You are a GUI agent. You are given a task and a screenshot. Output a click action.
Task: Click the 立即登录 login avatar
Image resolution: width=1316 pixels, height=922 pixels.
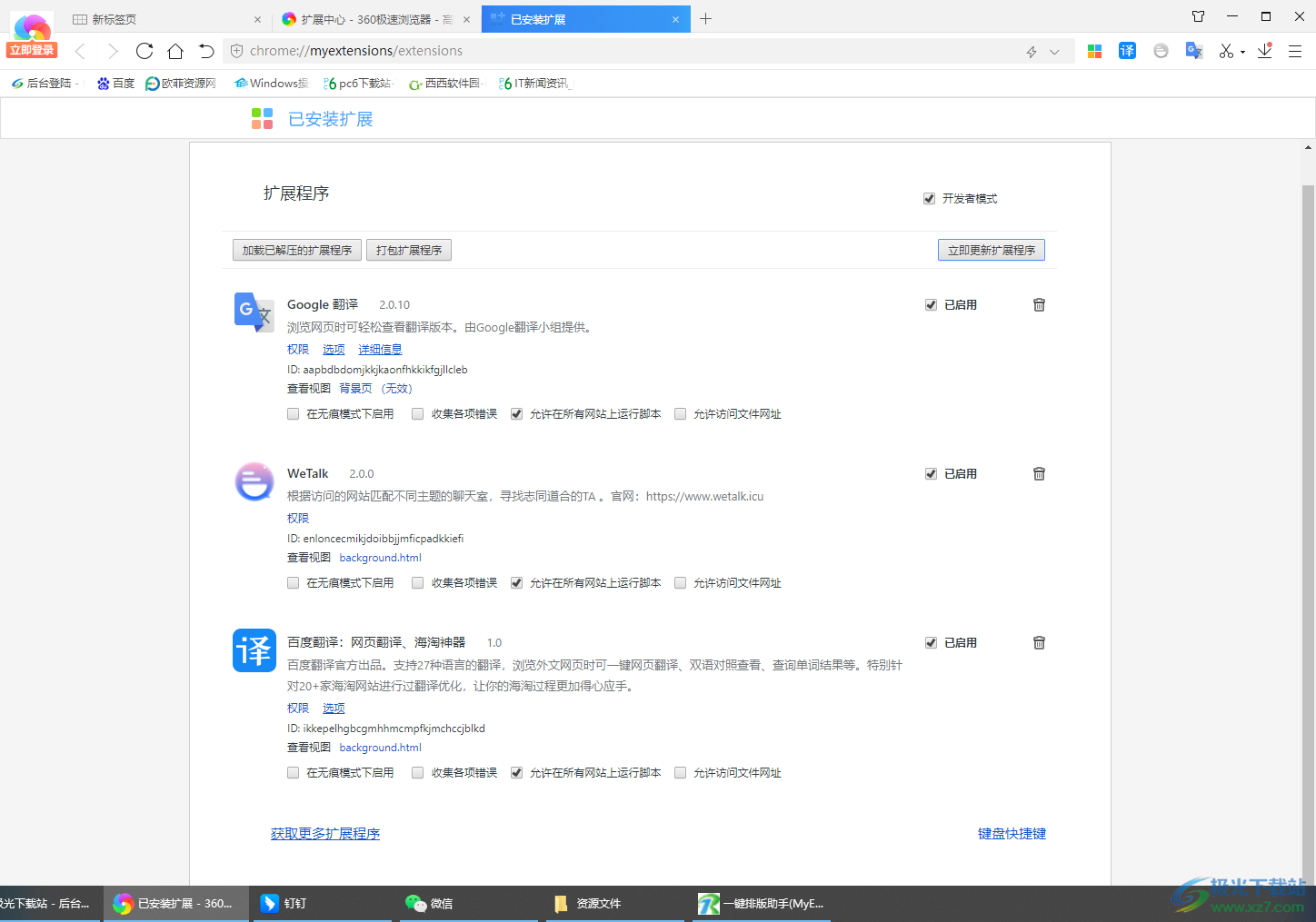pyautogui.click(x=32, y=36)
